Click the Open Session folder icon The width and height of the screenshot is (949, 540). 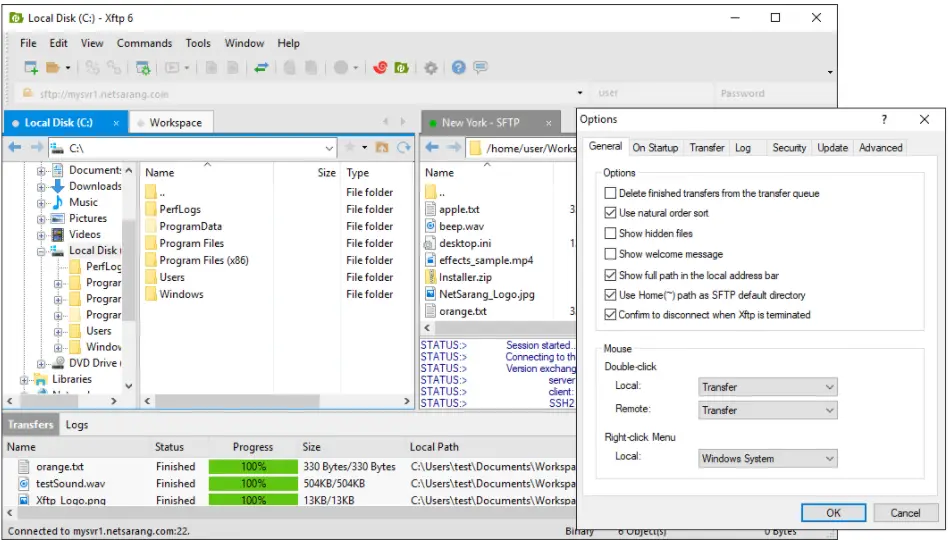click(53, 68)
